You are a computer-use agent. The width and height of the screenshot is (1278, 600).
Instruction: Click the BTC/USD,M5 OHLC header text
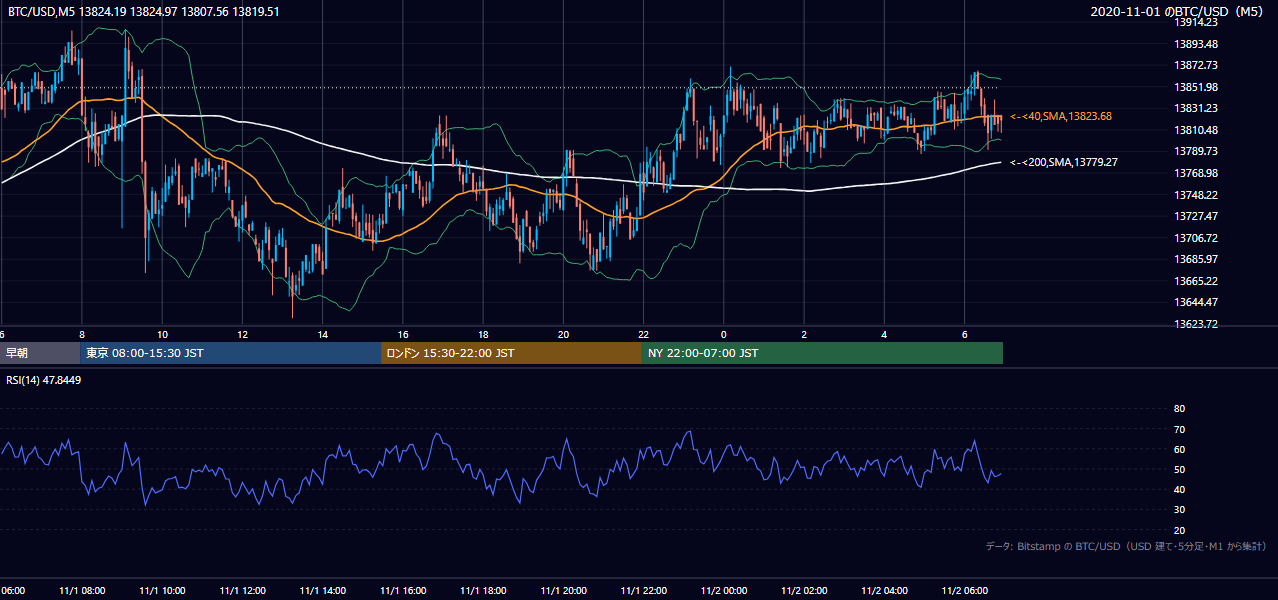click(x=144, y=11)
